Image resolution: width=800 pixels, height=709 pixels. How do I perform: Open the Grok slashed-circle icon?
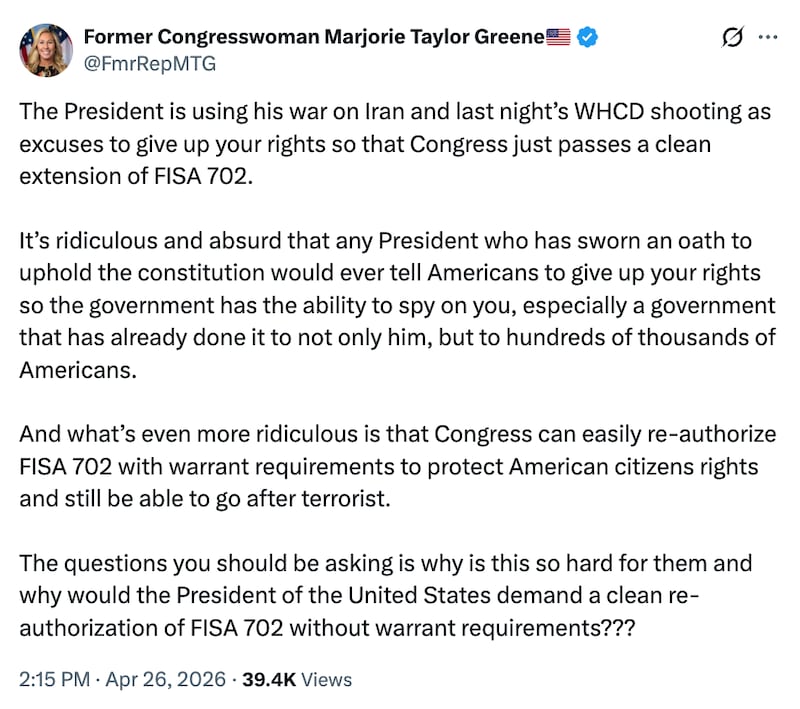732,38
